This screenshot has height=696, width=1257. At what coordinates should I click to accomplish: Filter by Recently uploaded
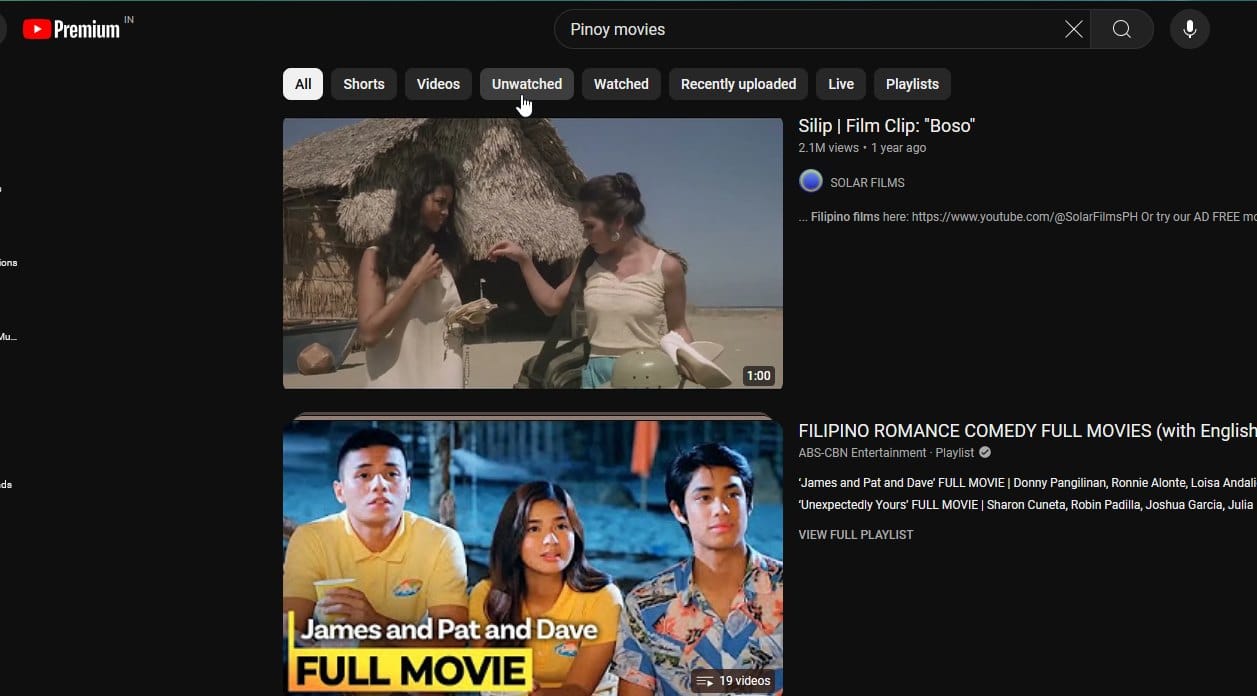[738, 84]
